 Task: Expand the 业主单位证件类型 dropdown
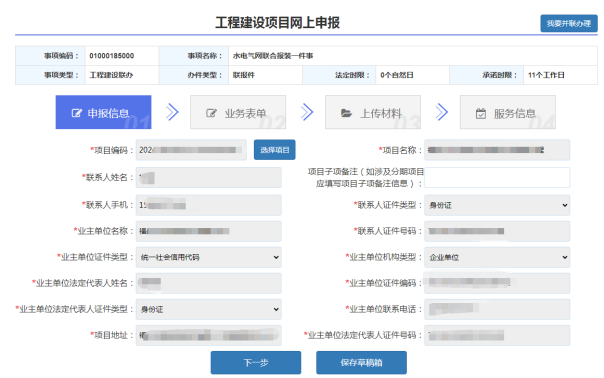click(x=208, y=257)
